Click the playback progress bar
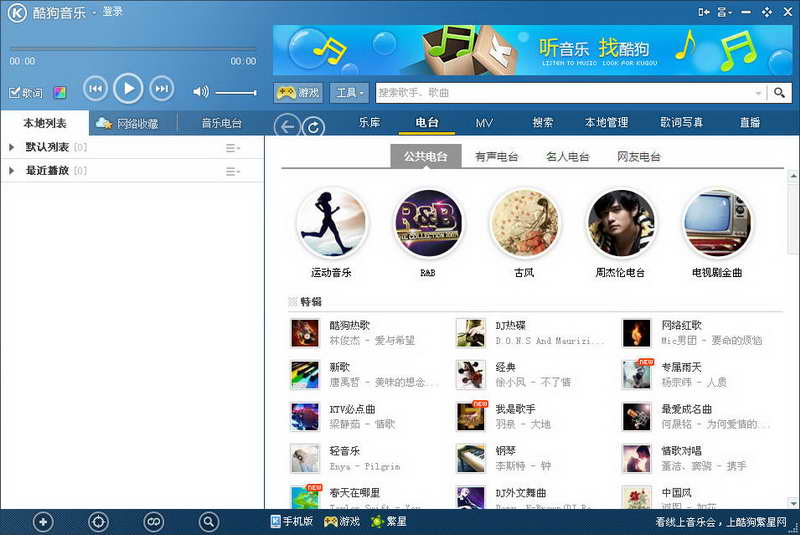Image resolution: width=800 pixels, height=535 pixels. pos(133,49)
